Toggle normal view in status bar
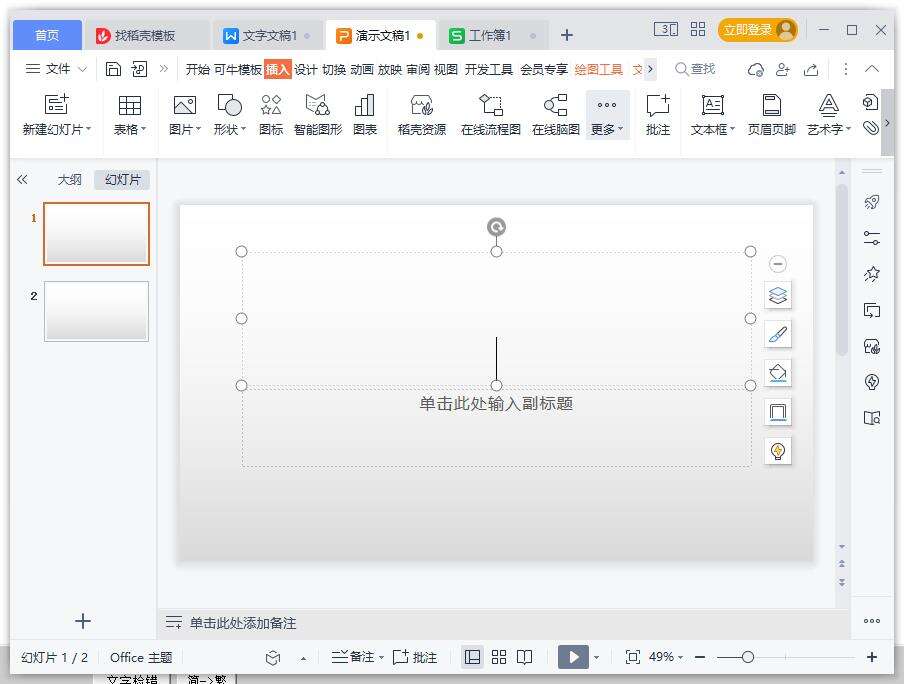904x684 pixels. (x=472, y=657)
